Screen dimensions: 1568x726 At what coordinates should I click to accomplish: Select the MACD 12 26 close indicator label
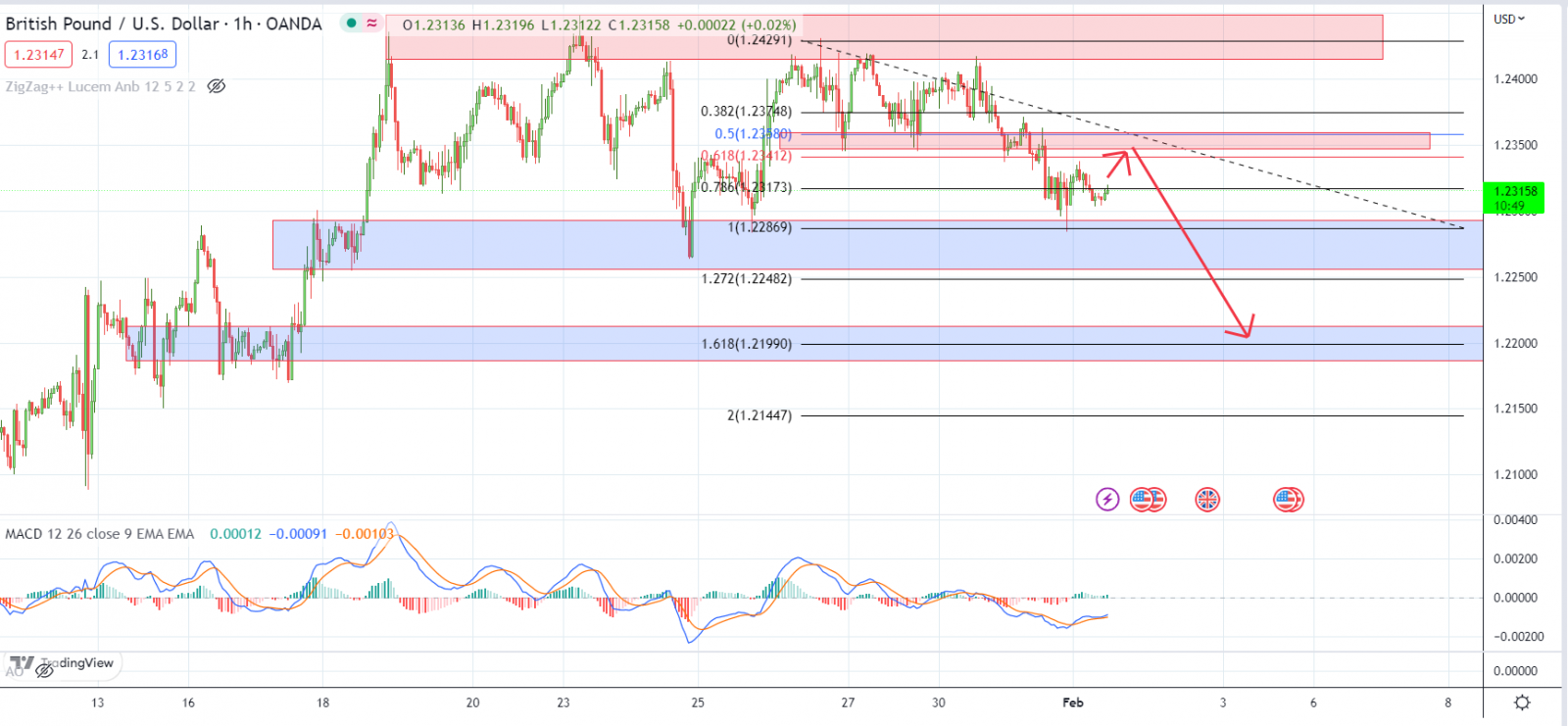coord(100,534)
